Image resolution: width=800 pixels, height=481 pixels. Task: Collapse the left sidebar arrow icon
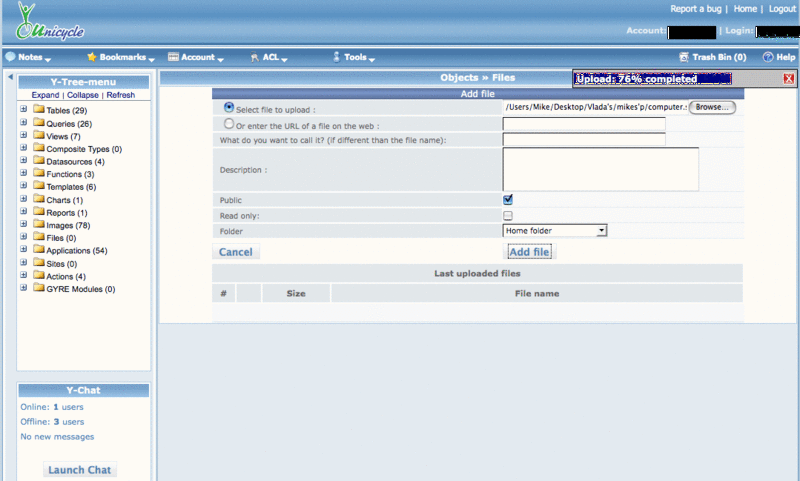click(x=10, y=78)
